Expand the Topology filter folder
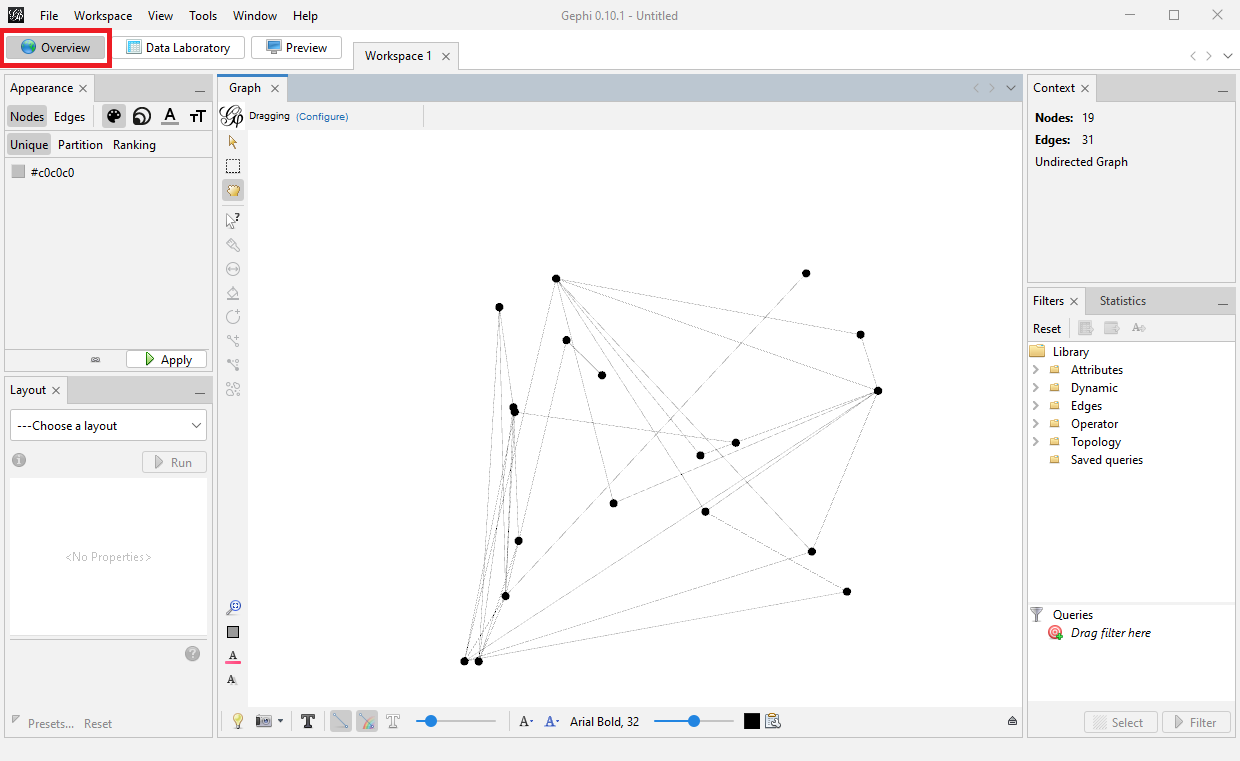1240x761 pixels. (x=1036, y=441)
